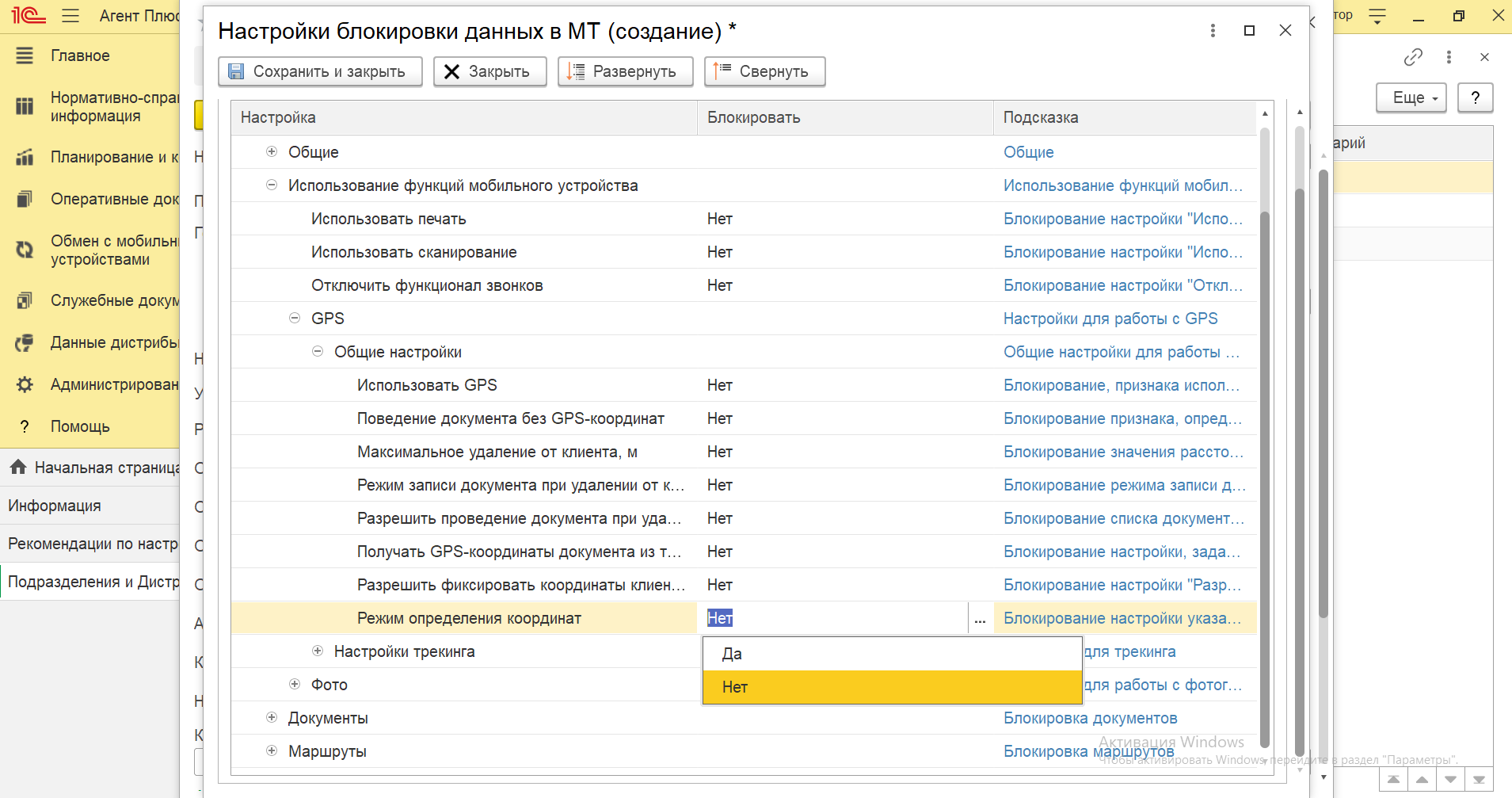This screenshot has height=798, width=1512.
Task: Click Нет value for Использовать GPS
Action: pyautogui.click(x=719, y=385)
